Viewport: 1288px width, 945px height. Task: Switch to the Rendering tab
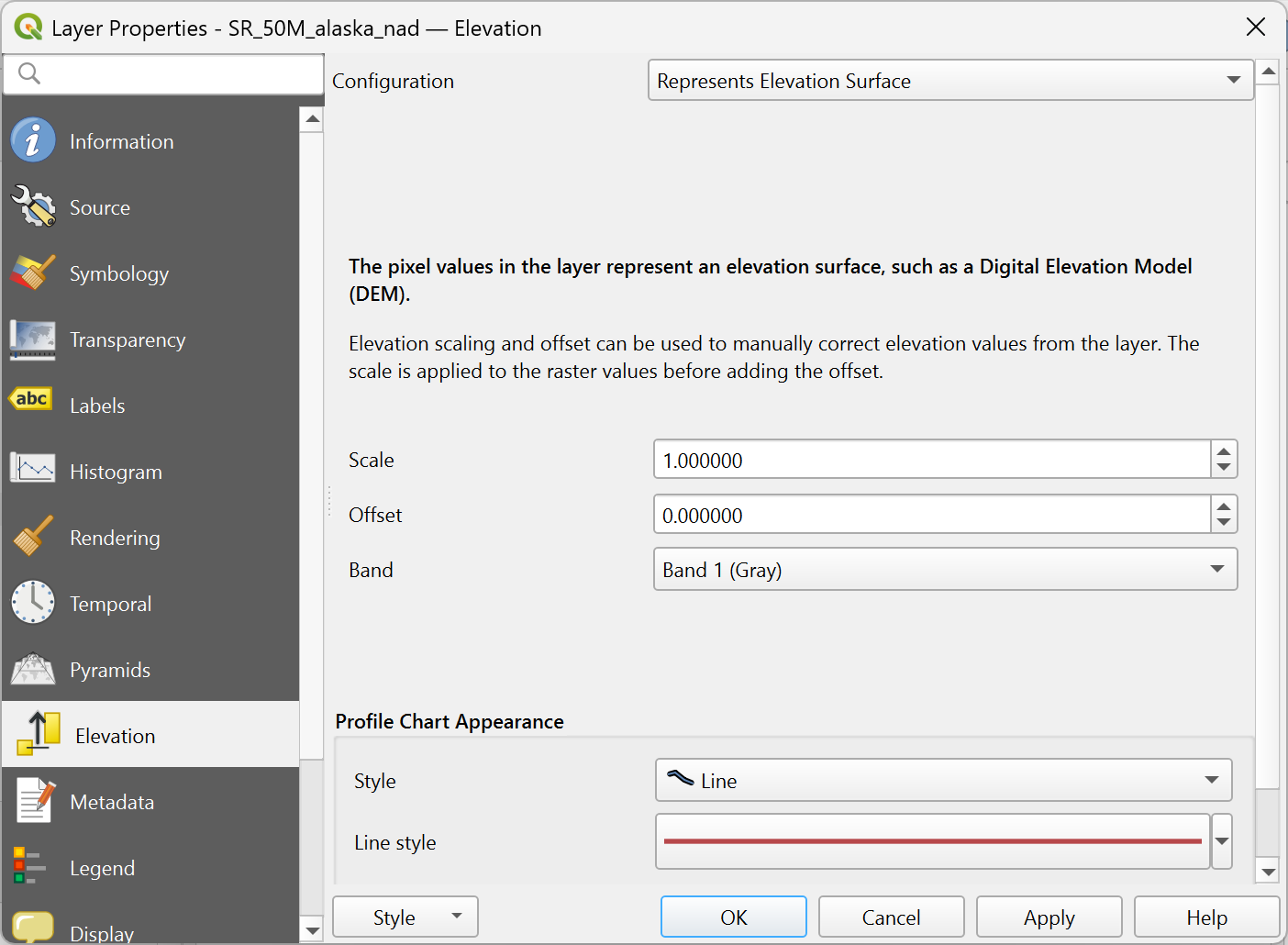[x=115, y=538]
